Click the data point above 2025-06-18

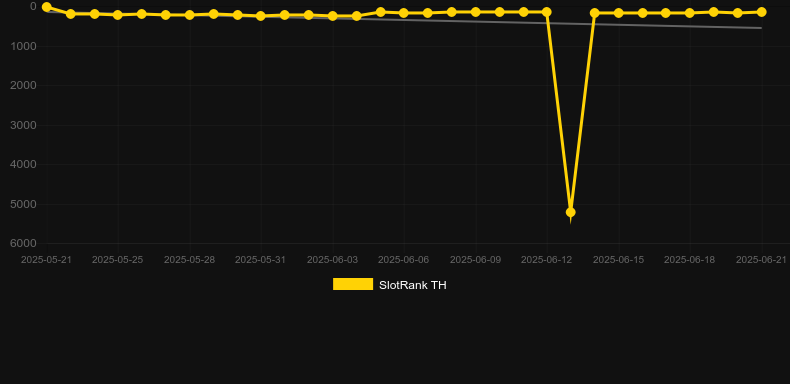click(690, 13)
